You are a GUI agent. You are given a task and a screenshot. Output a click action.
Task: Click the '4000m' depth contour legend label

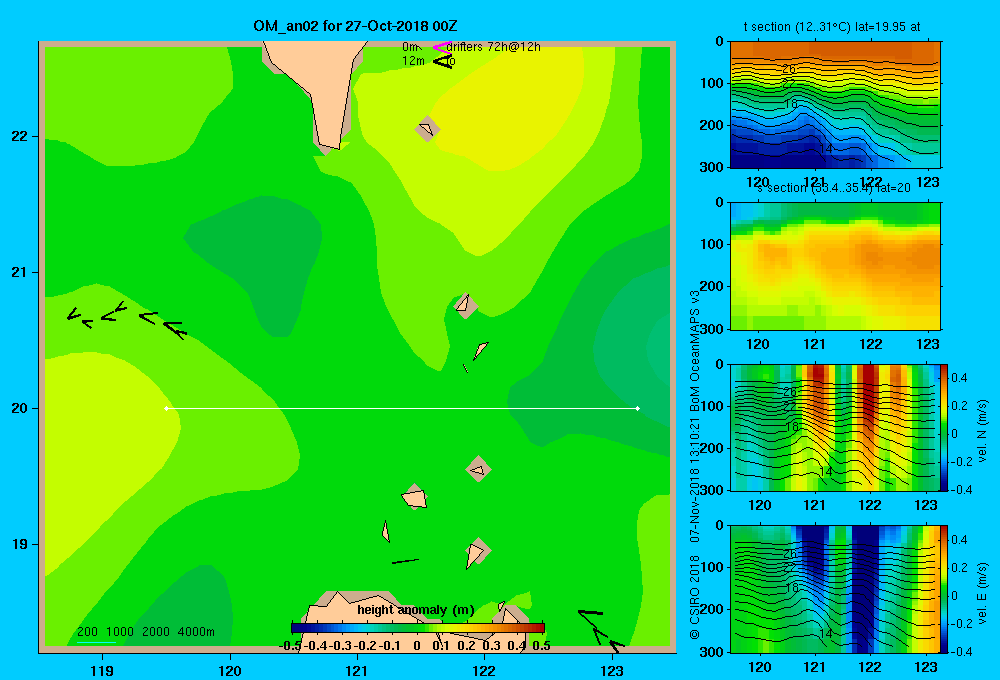(196, 632)
